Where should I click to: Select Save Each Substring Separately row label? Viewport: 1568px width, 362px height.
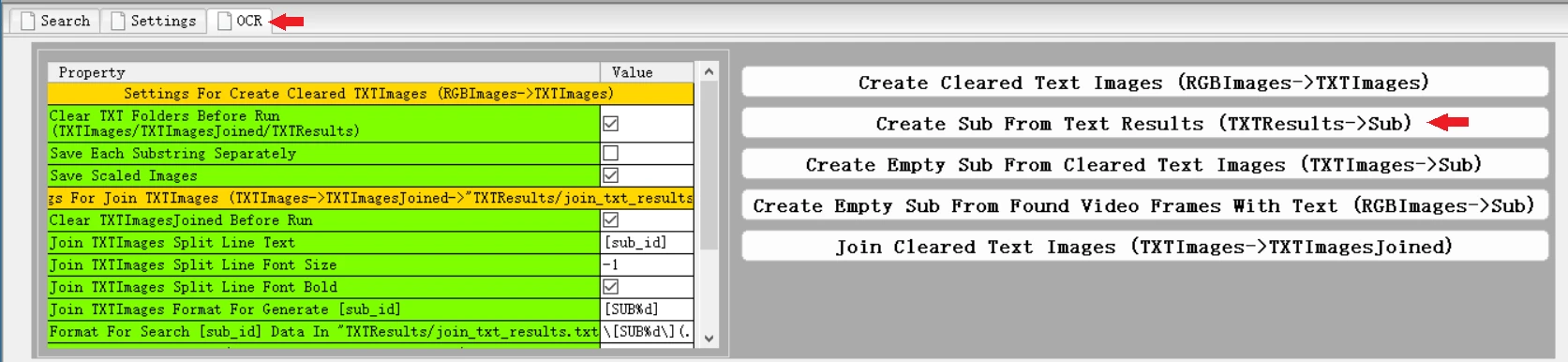click(324, 154)
